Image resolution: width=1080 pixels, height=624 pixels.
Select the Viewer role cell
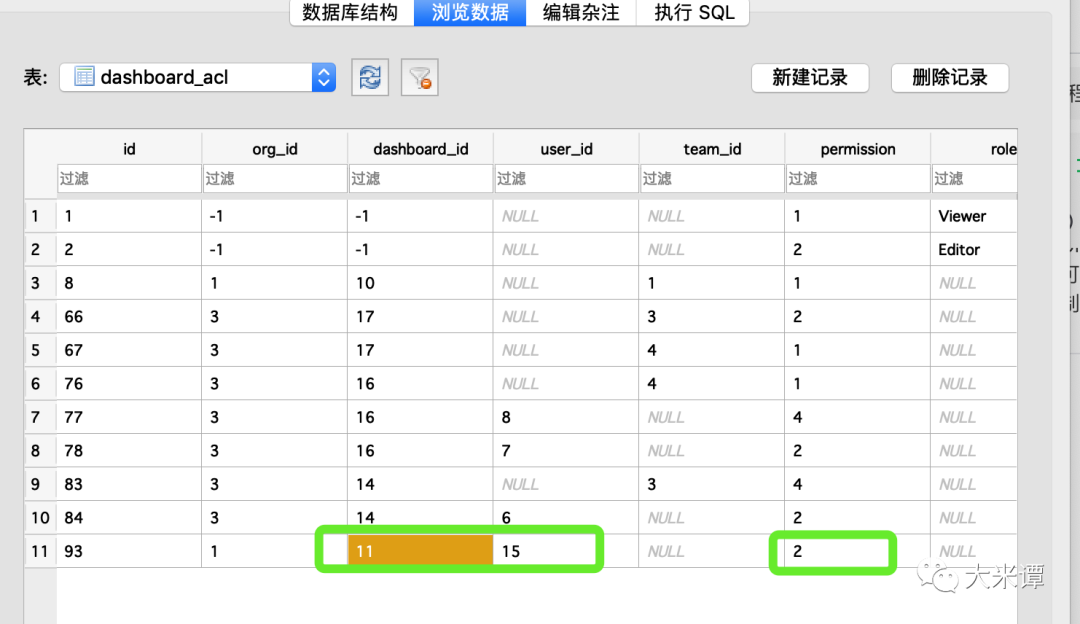[x=974, y=216]
